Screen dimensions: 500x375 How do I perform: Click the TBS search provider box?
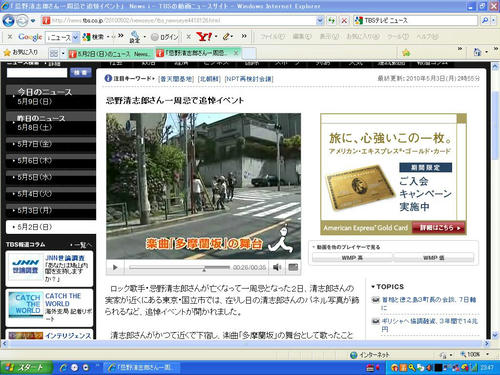(416, 21)
